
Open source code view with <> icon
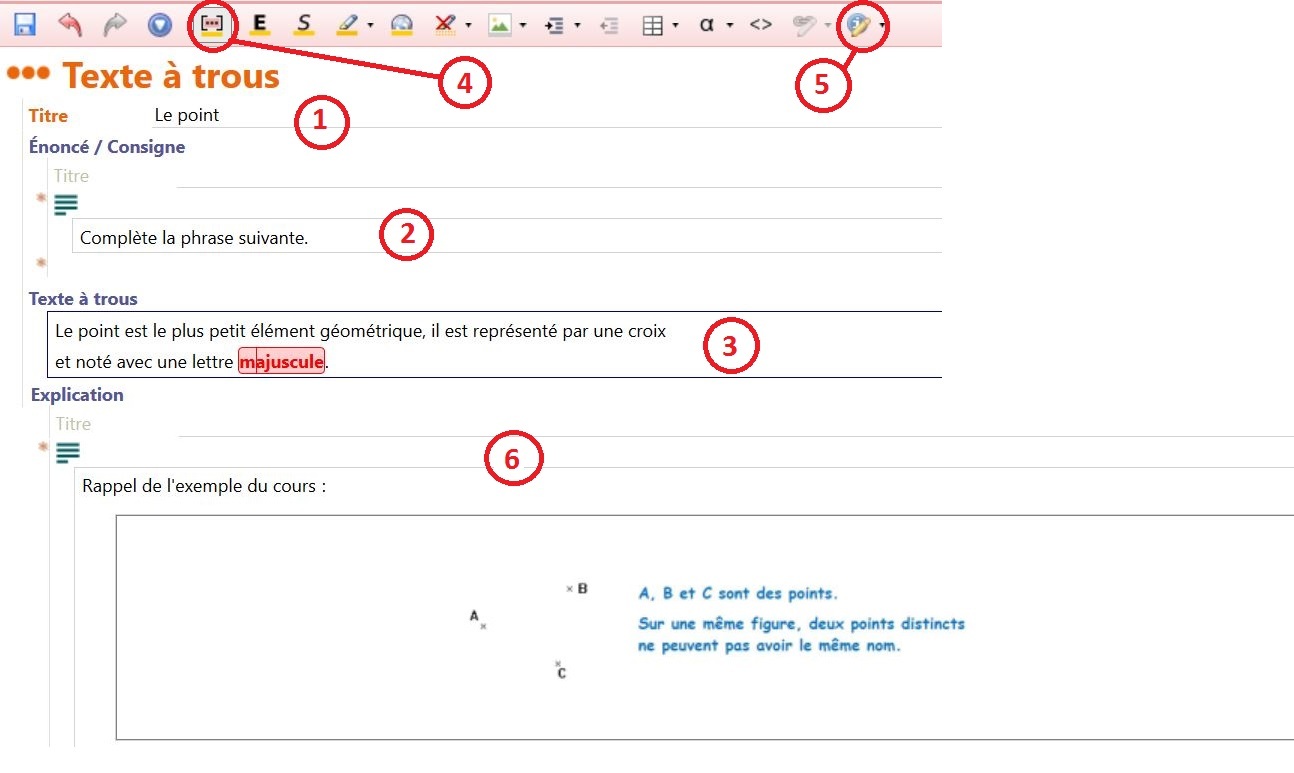click(760, 24)
